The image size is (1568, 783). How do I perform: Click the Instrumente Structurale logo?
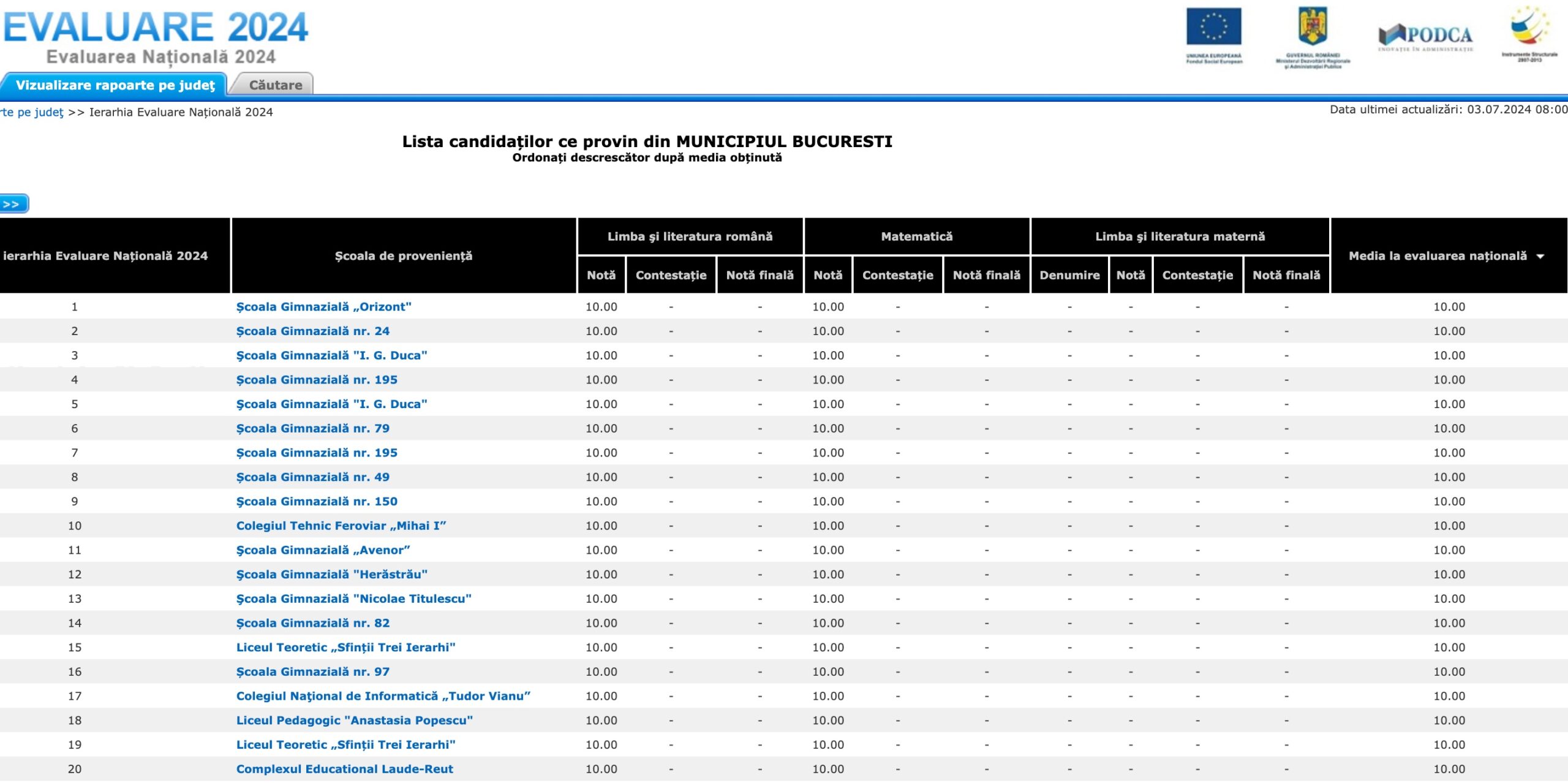(1529, 28)
